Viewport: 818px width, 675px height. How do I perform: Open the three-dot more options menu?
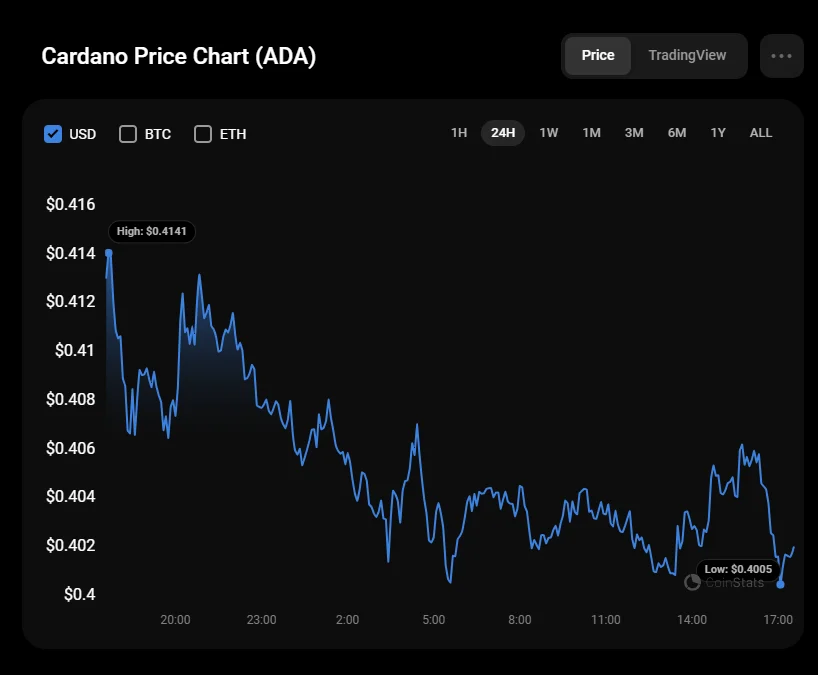coord(781,56)
